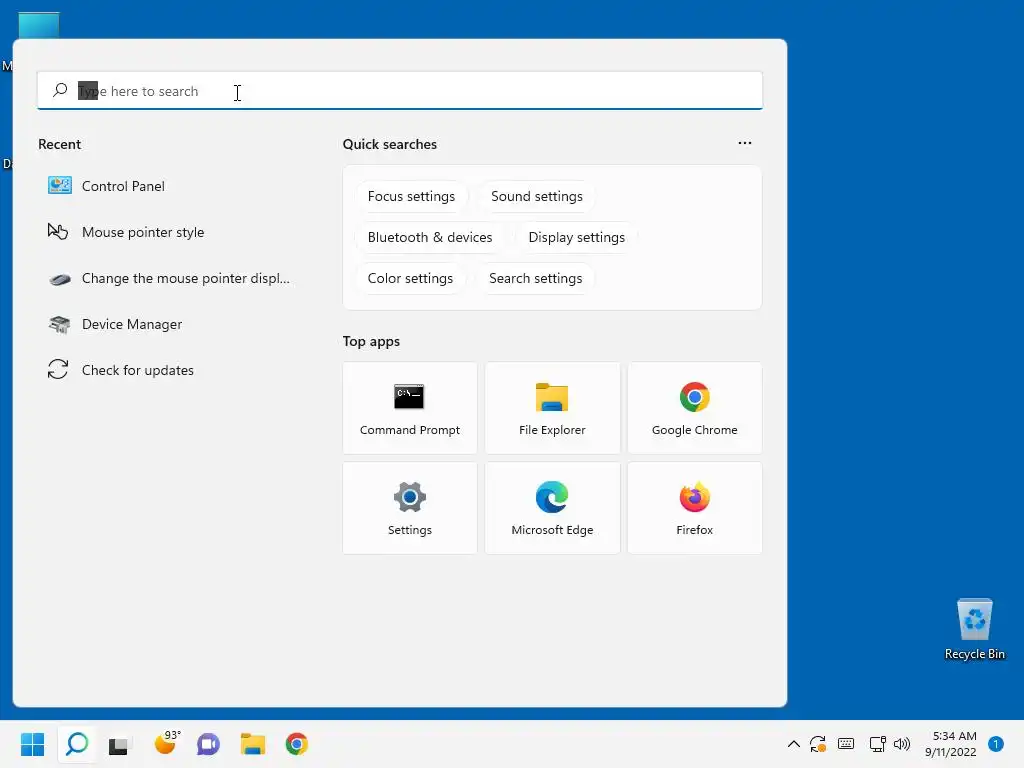
Task: Launch Microsoft Edge from Top apps
Action: pos(552,508)
